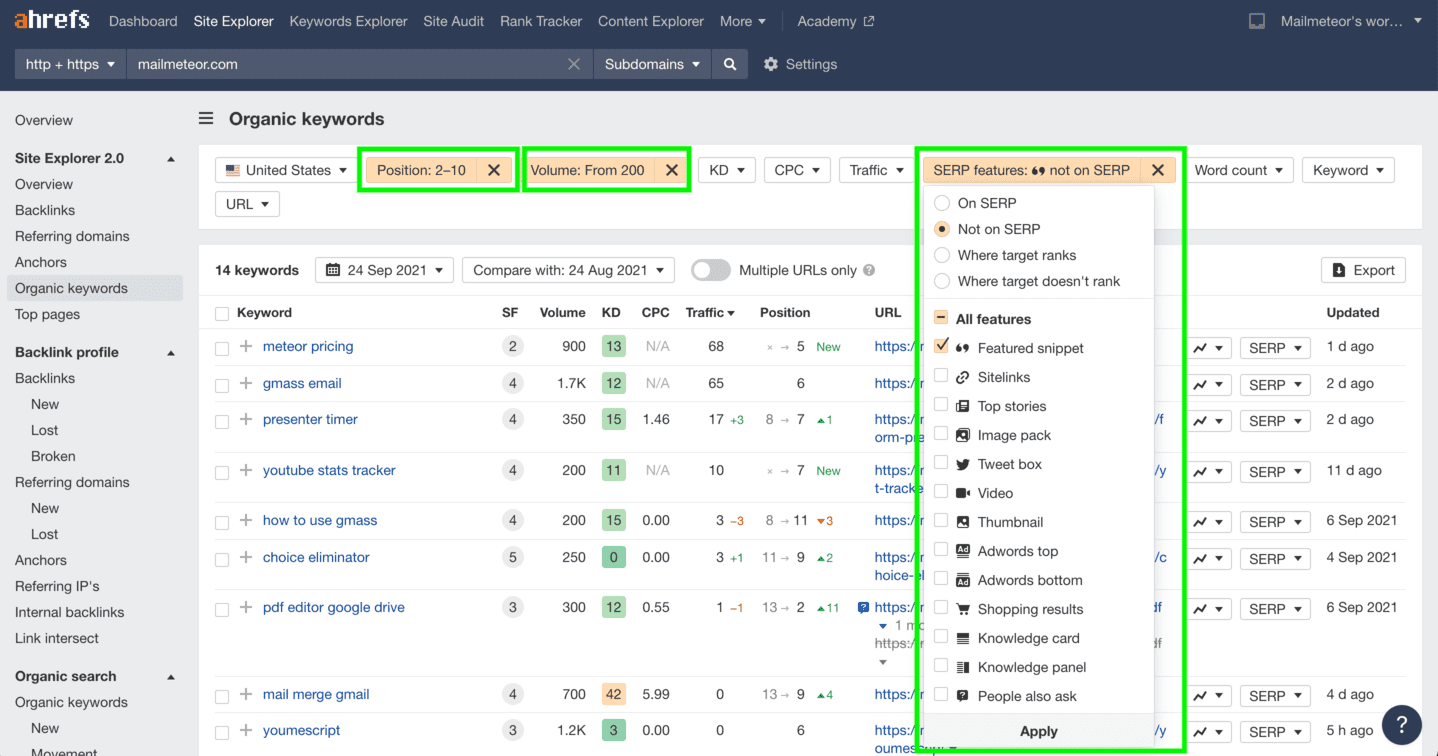The image size is (1438, 756).
Task: Open the trend chart for choice eliminator row
Action: pyautogui.click(x=1210, y=558)
